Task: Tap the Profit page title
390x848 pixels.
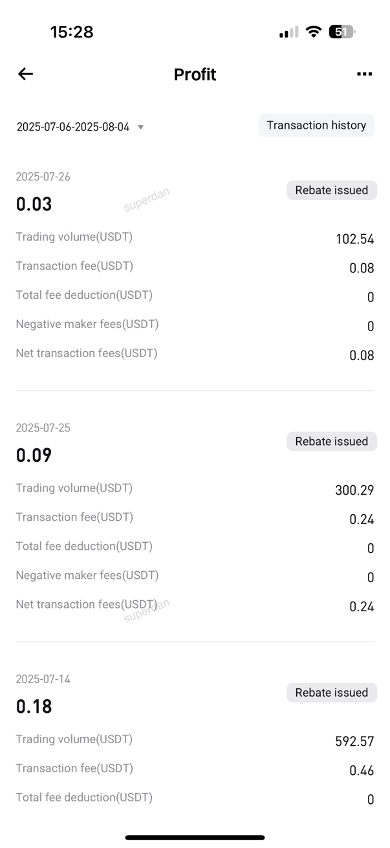Action: pyautogui.click(x=195, y=75)
